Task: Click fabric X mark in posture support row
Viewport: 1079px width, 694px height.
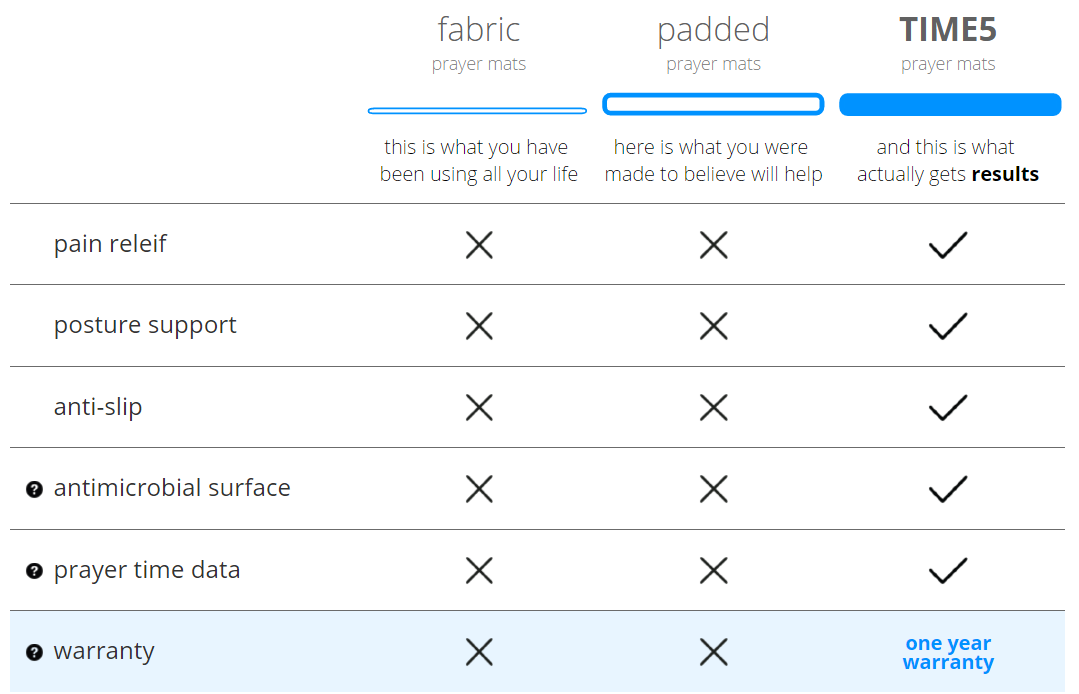Action: (479, 326)
